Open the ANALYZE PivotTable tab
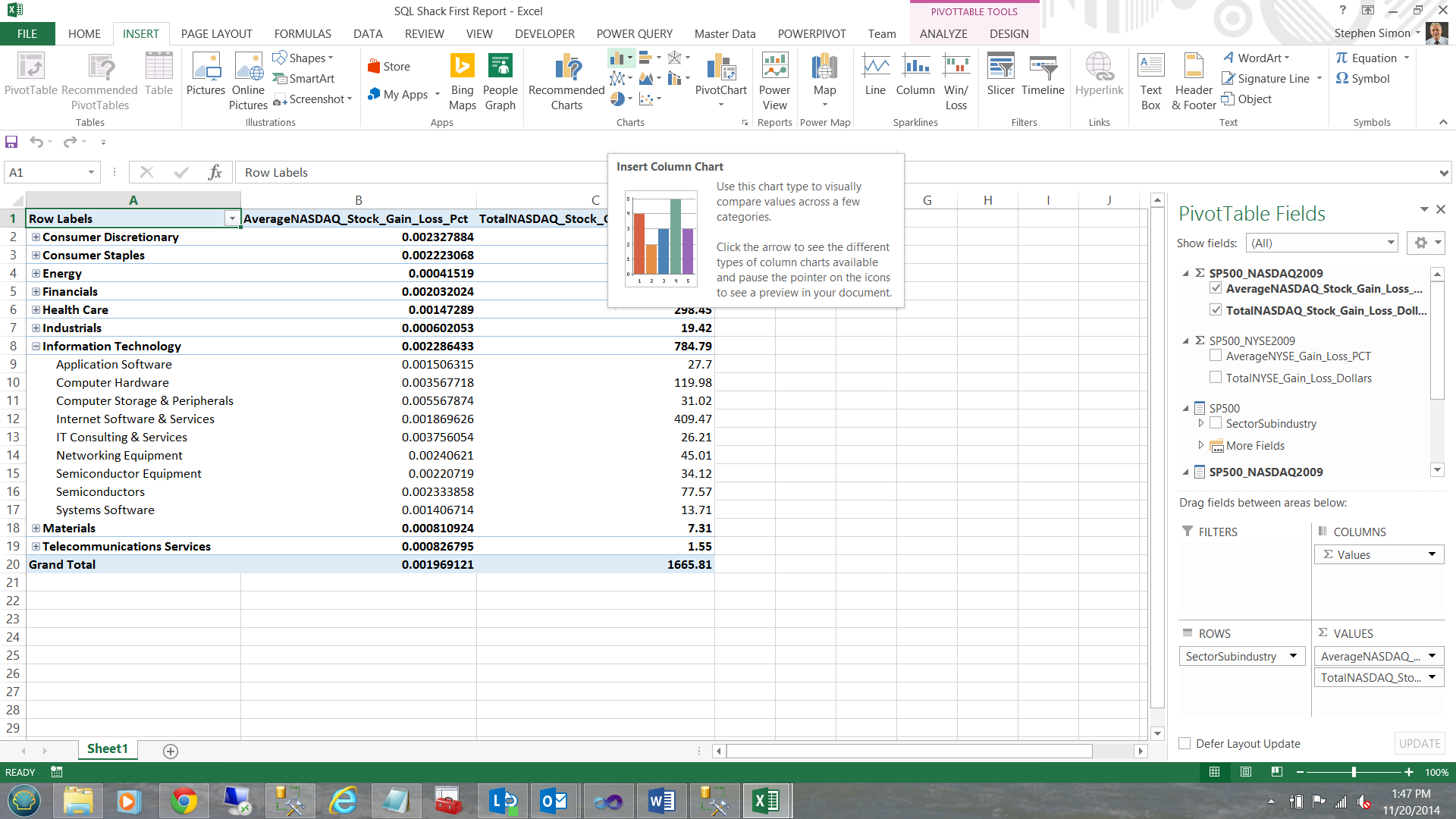The image size is (1456, 819). (x=943, y=34)
